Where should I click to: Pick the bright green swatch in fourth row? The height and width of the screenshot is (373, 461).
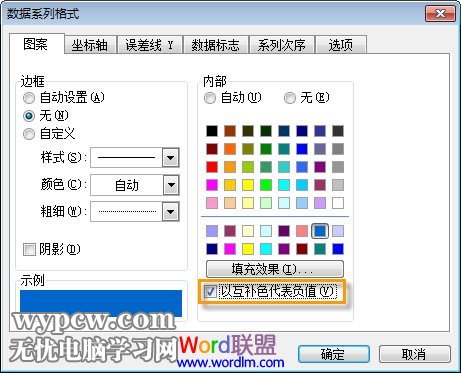pos(266,185)
